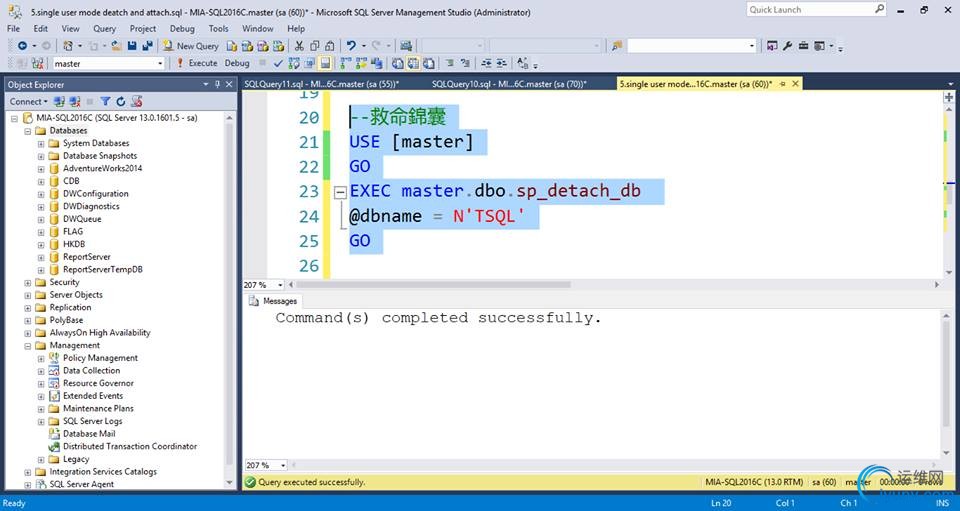Toggle Results to Grid button
Viewport: 960px width, 511px height.
click(x=414, y=63)
